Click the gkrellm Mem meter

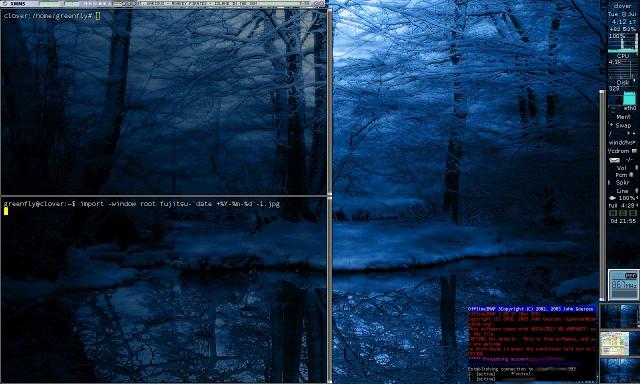pos(623,117)
